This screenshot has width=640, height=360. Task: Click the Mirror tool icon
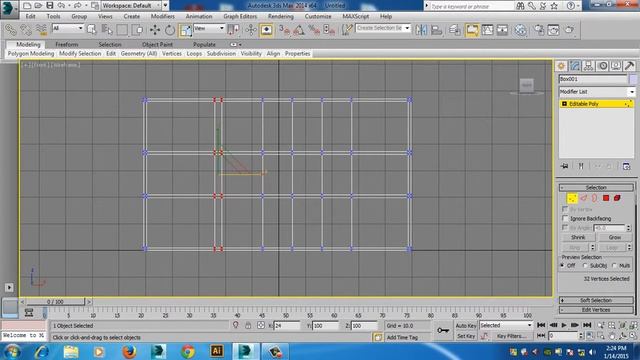pyautogui.click(x=421, y=30)
